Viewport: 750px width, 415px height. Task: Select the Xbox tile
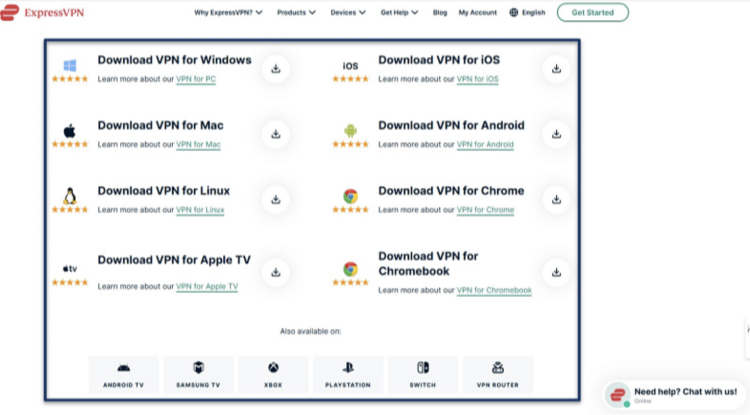pos(273,374)
